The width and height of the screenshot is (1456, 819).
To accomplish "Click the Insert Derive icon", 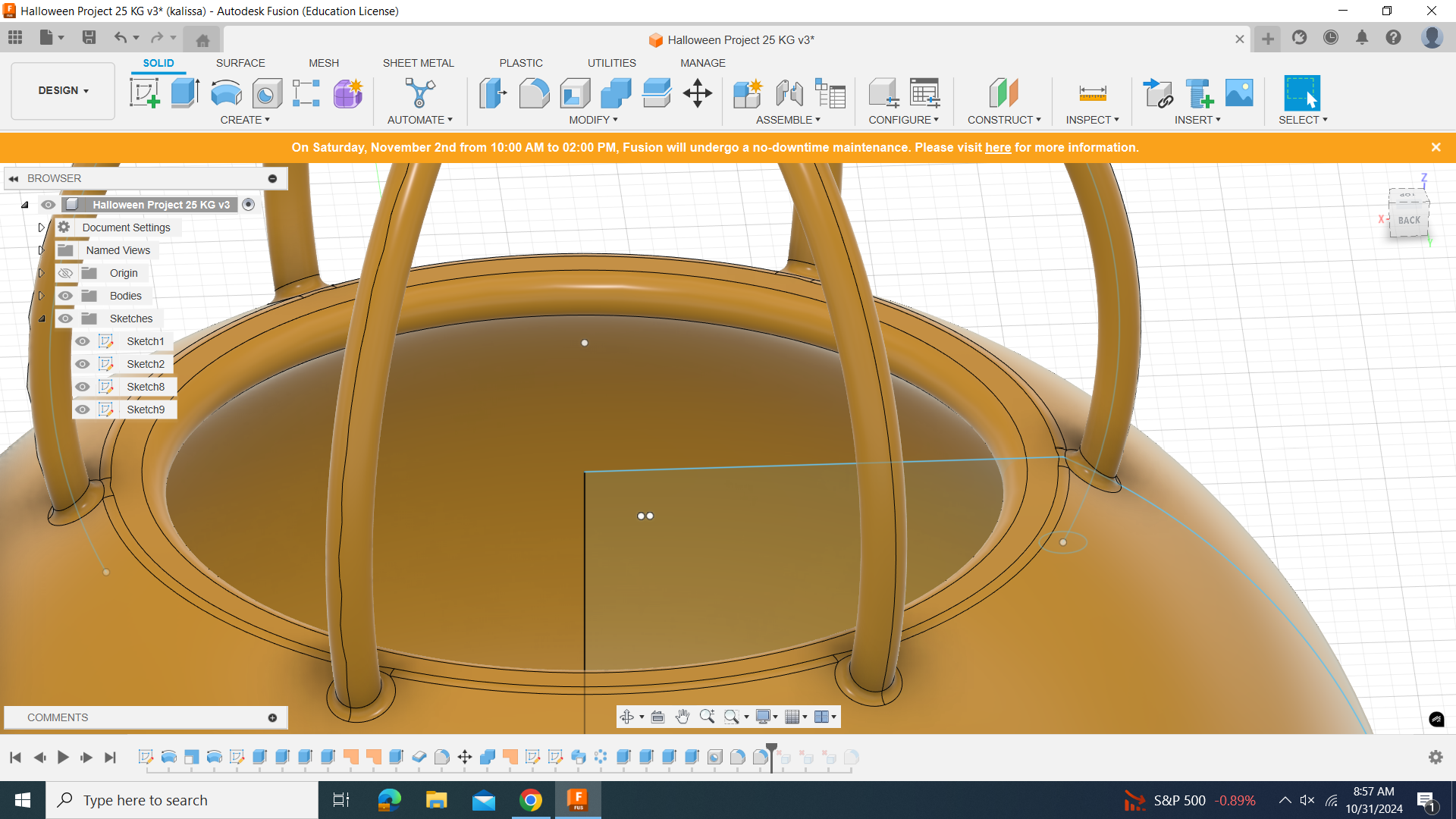I will pos(1158,93).
